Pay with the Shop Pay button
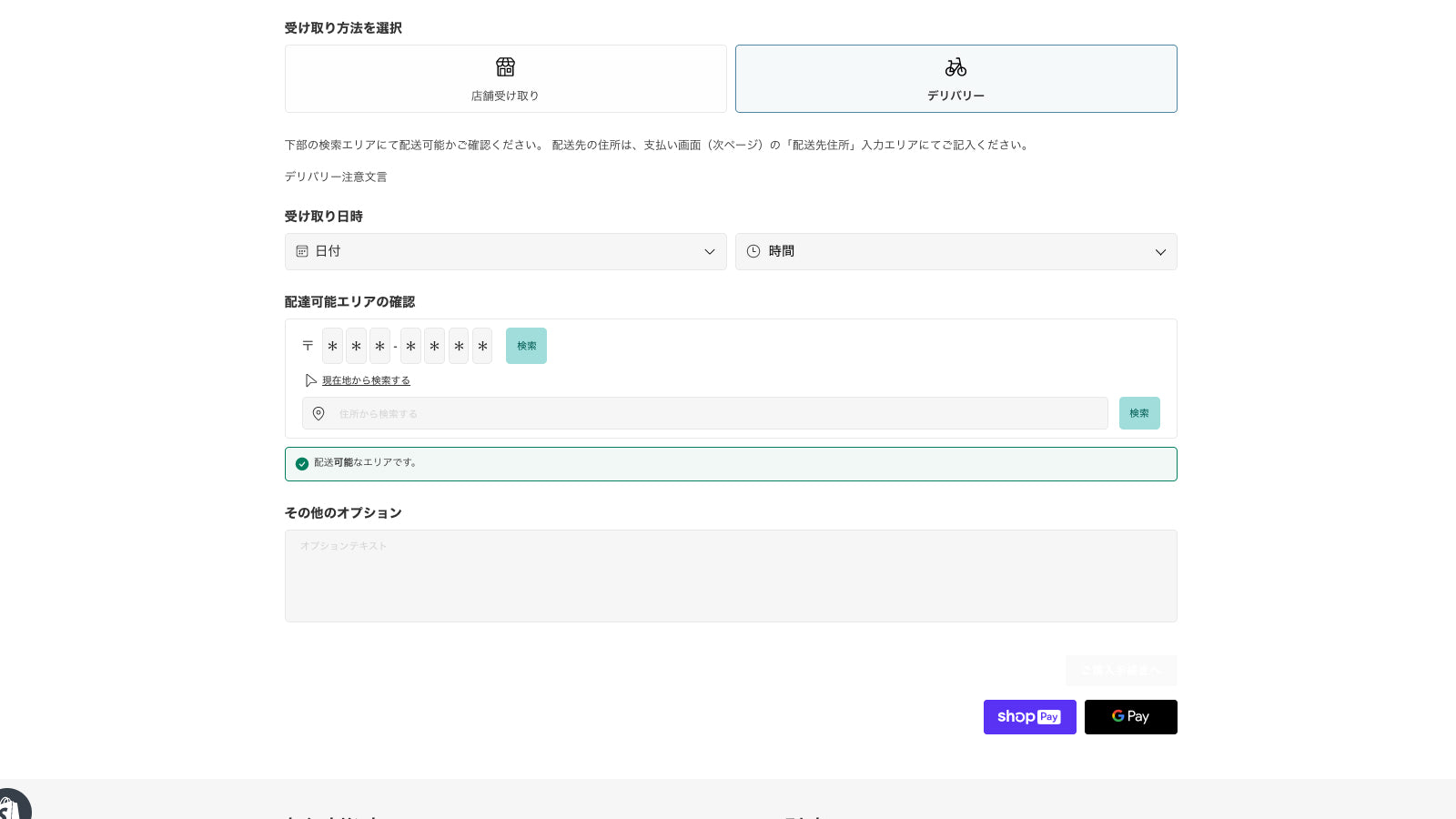The height and width of the screenshot is (819, 1456). 1029,717
